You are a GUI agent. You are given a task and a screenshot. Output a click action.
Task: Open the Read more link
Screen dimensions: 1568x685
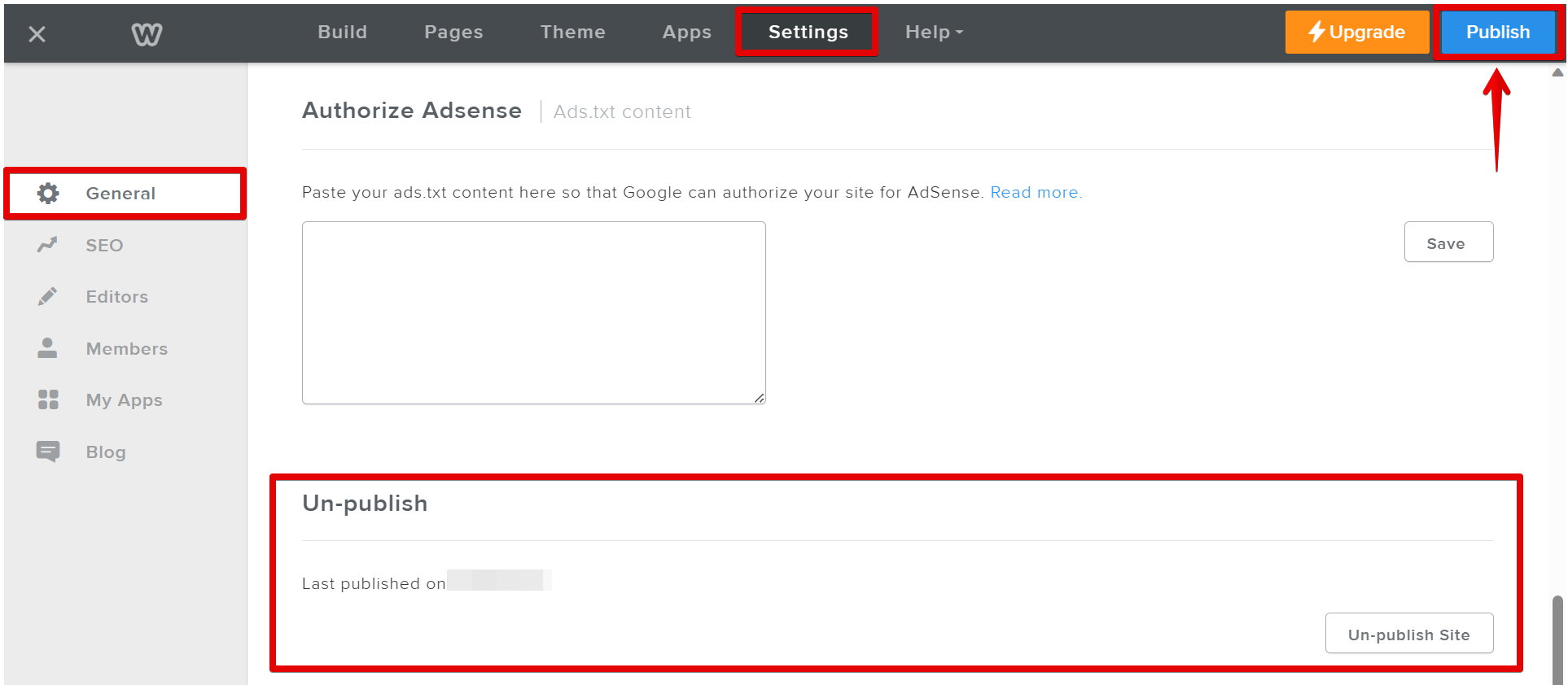point(1035,193)
